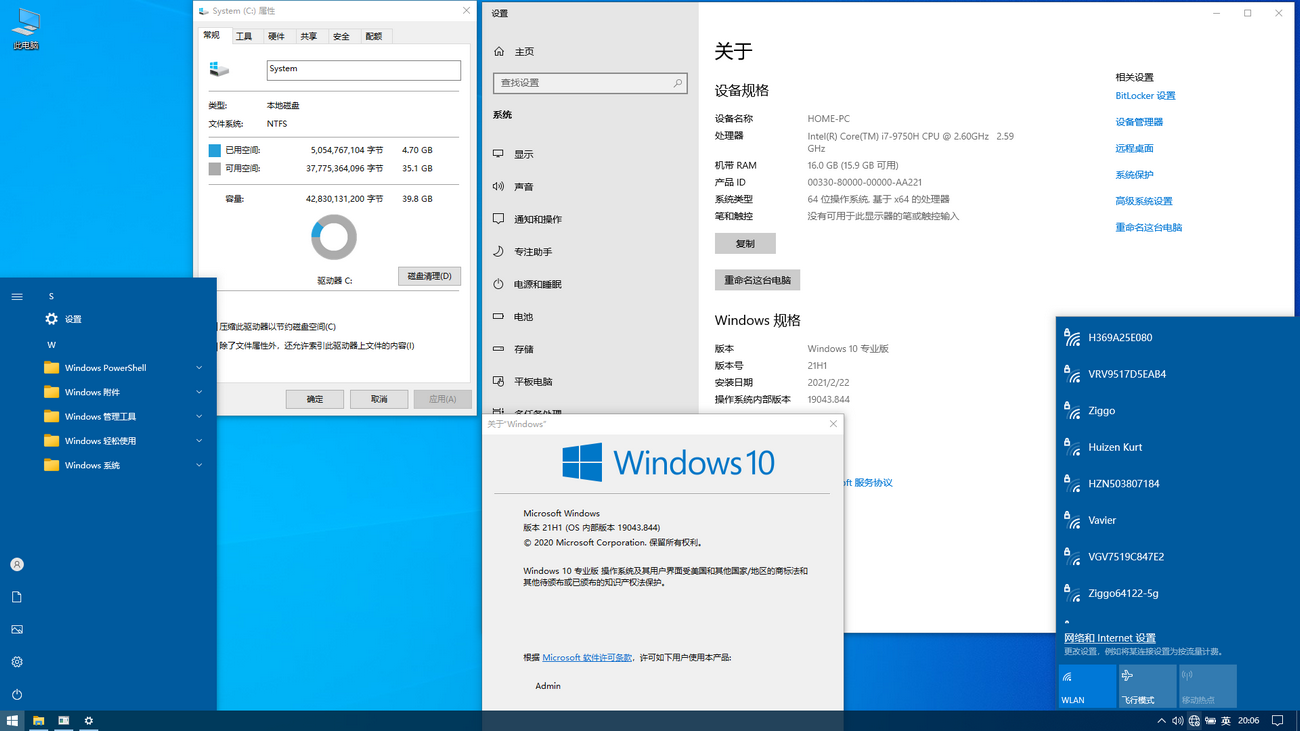The width and height of the screenshot is (1300, 731).
Task: Open 远程桌面 link
Action: click(x=1134, y=148)
